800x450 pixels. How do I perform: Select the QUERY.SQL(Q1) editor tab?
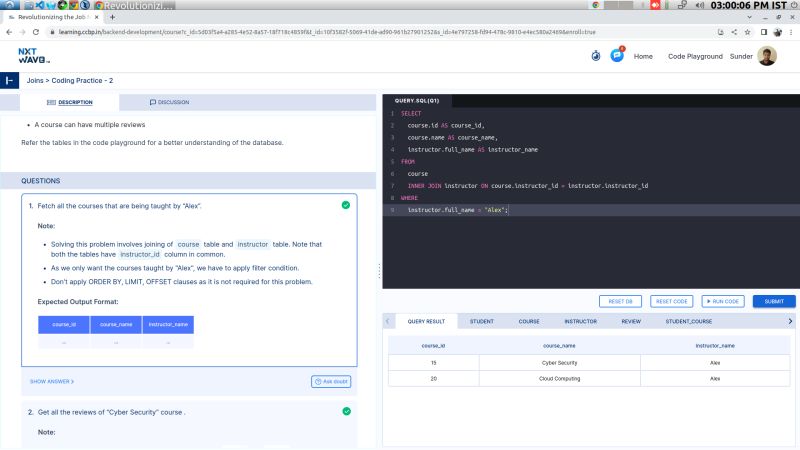[417, 101]
